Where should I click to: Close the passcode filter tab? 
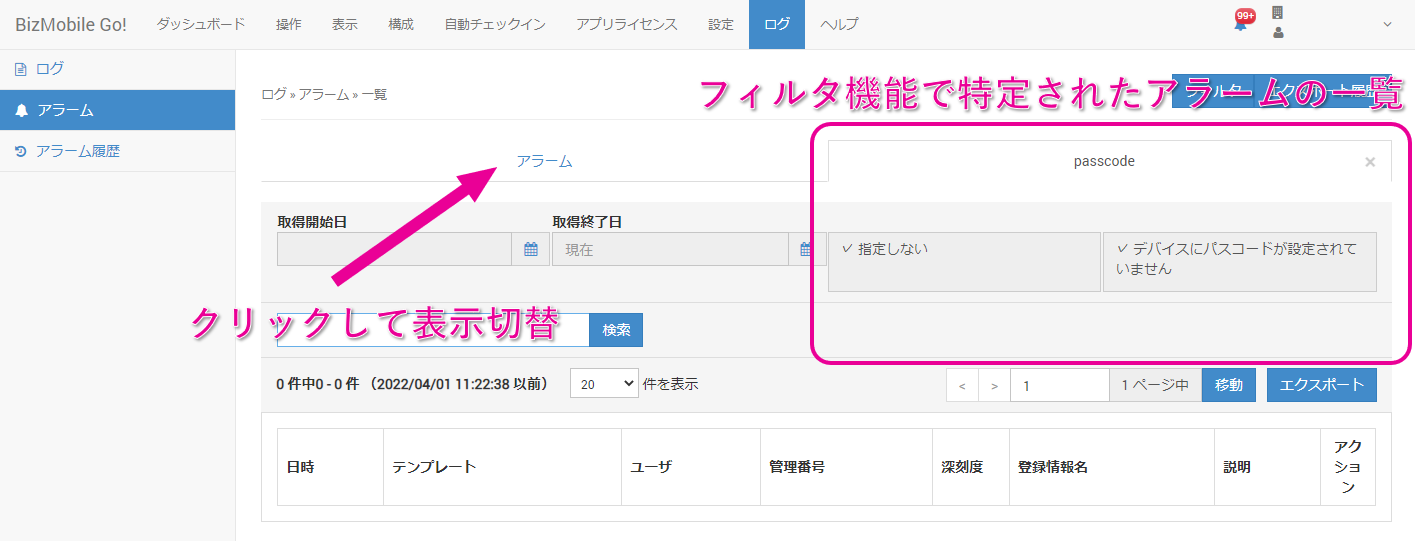click(x=1370, y=162)
